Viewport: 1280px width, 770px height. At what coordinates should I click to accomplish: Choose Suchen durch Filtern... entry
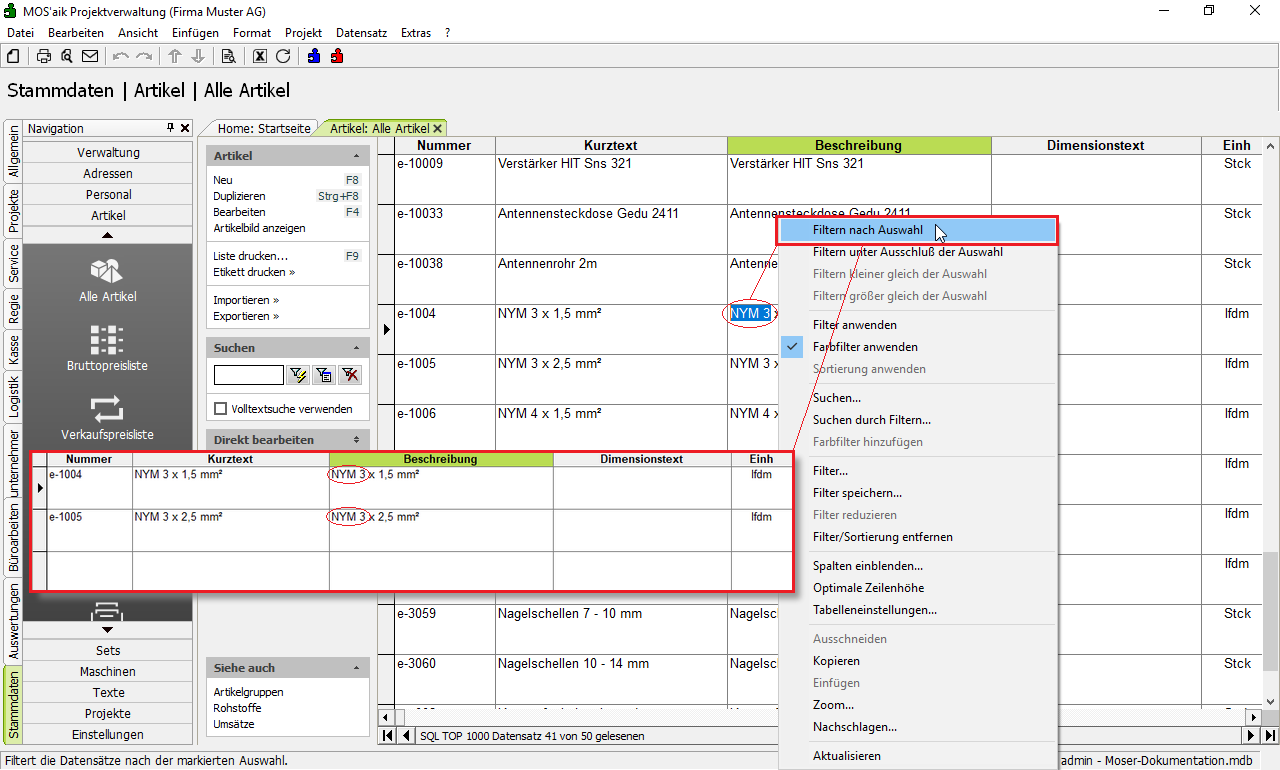click(872, 420)
